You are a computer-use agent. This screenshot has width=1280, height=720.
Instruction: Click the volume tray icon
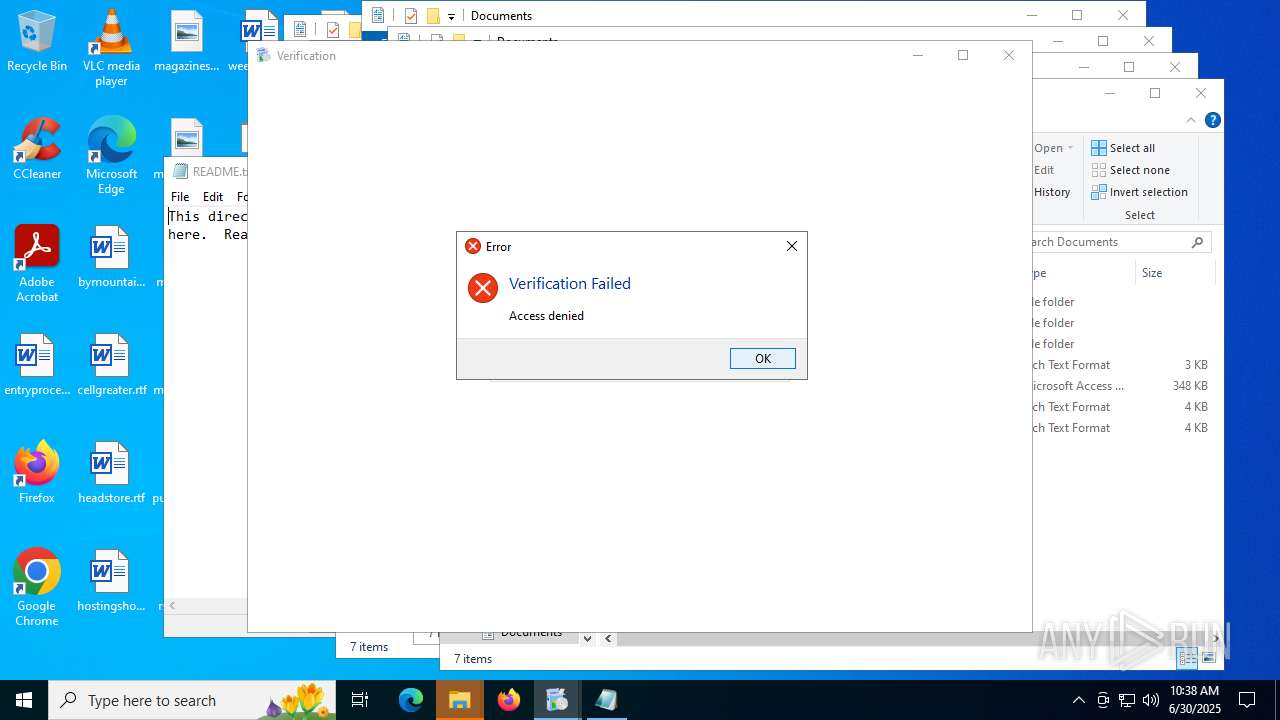[x=1151, y=700]
